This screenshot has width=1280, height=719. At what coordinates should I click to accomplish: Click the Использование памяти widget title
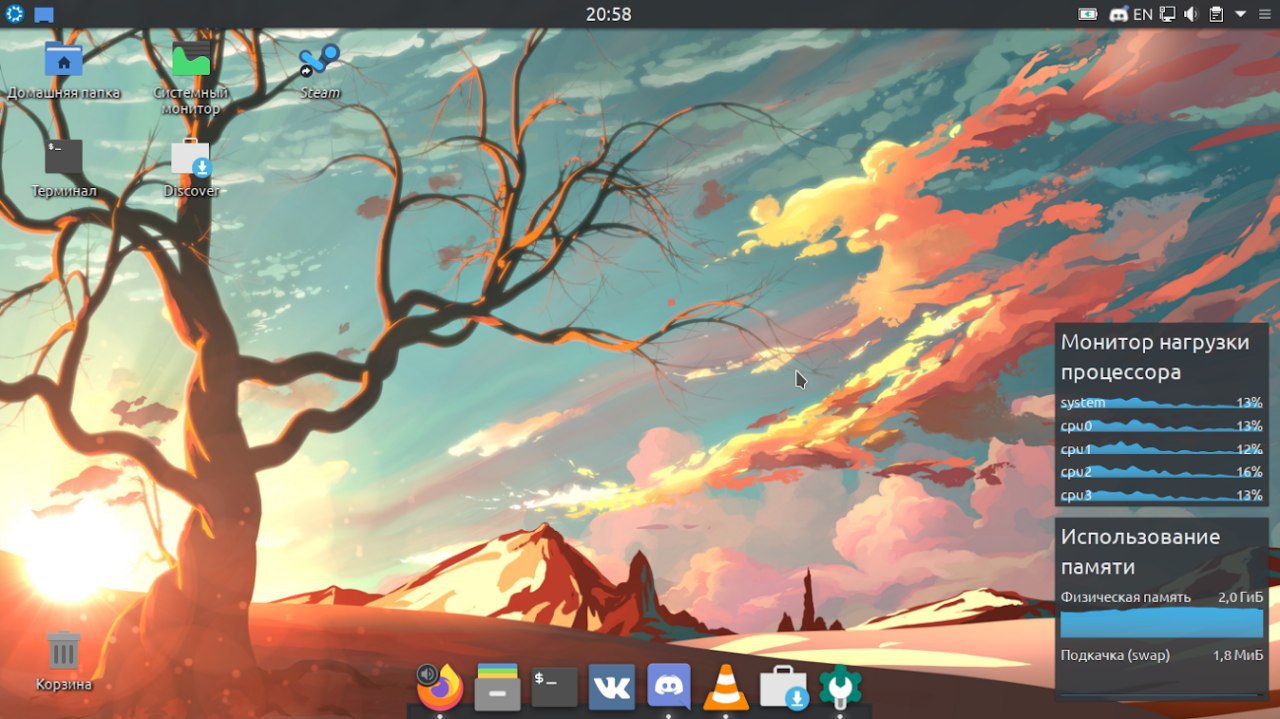coord(1140,552)
